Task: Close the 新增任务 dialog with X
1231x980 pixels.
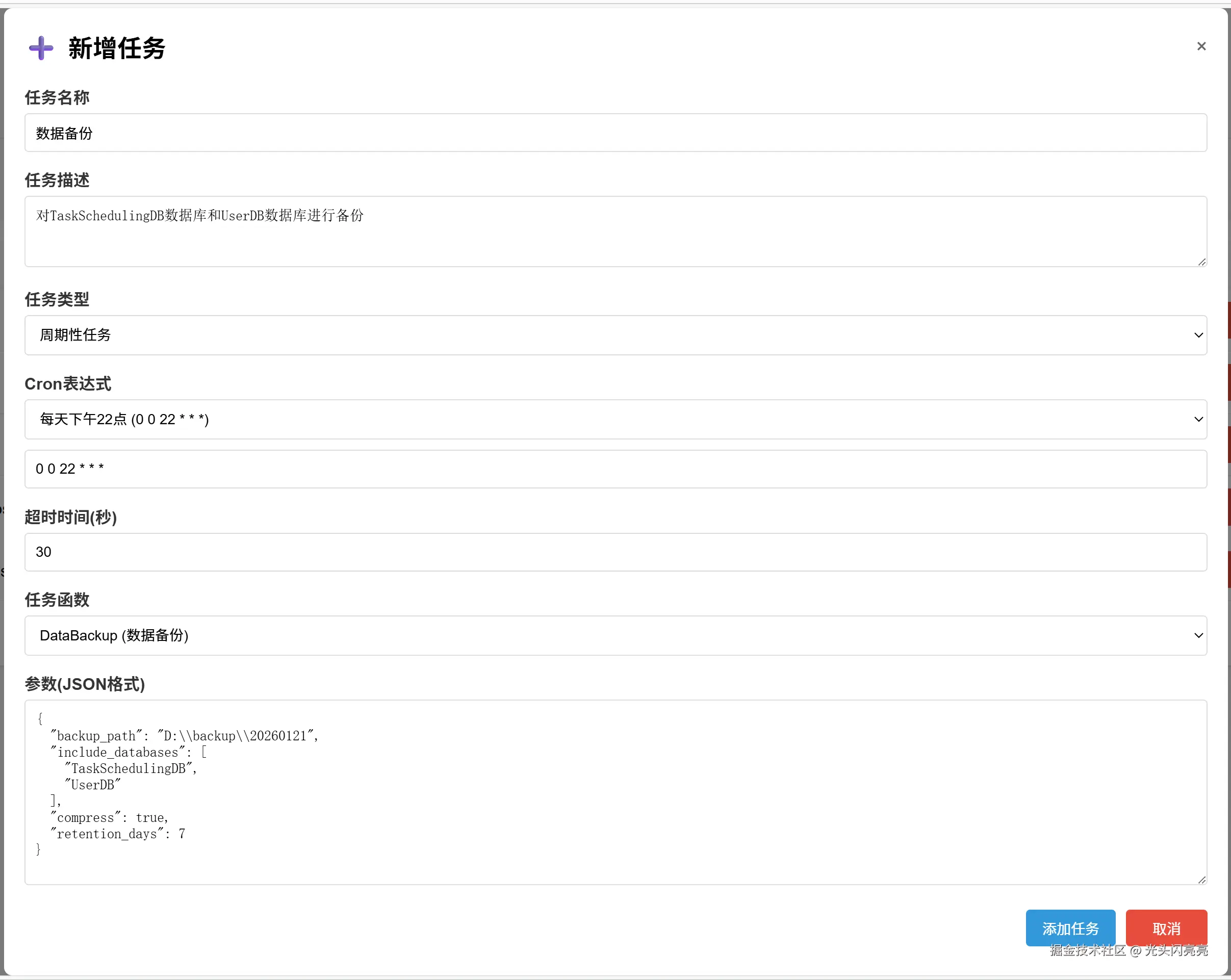Action: click(1201, 46)
